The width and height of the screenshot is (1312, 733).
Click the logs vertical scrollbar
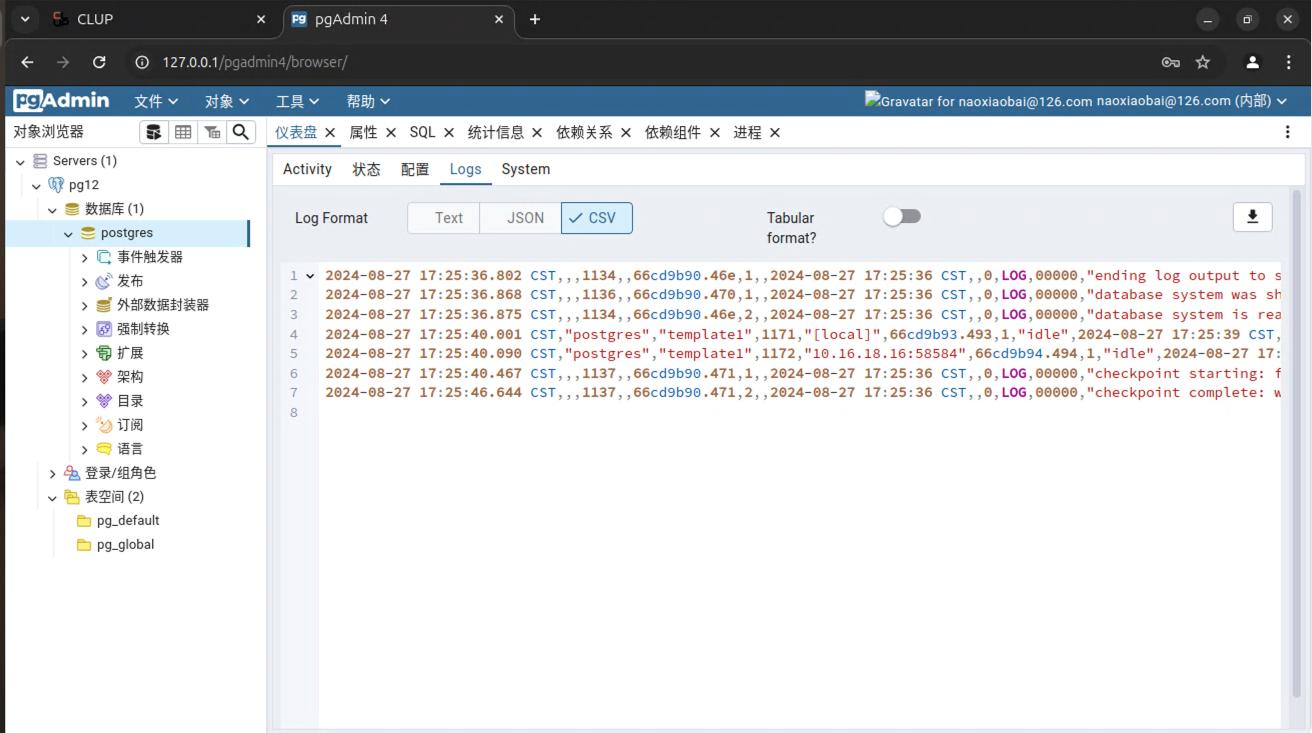[1297, 444]
